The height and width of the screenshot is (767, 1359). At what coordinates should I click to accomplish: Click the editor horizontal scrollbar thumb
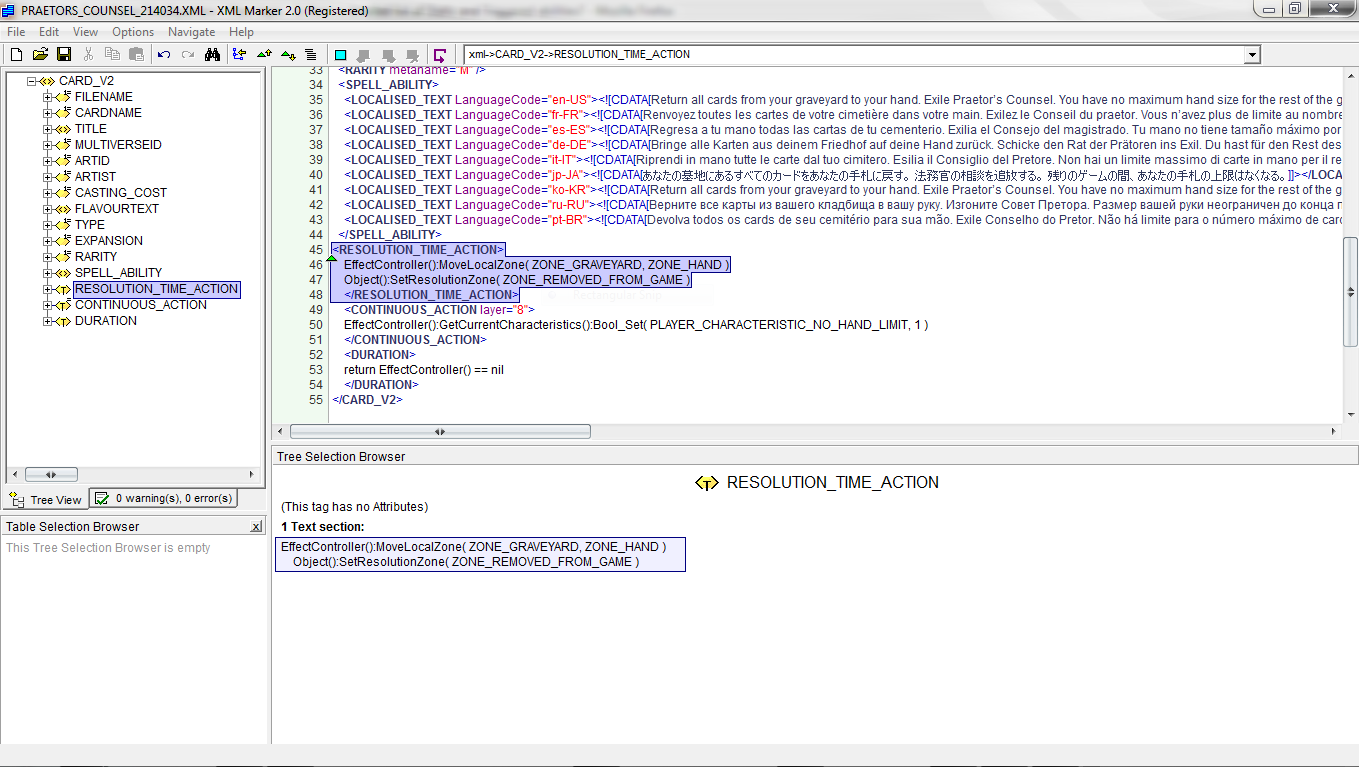(x=440, y=432)
